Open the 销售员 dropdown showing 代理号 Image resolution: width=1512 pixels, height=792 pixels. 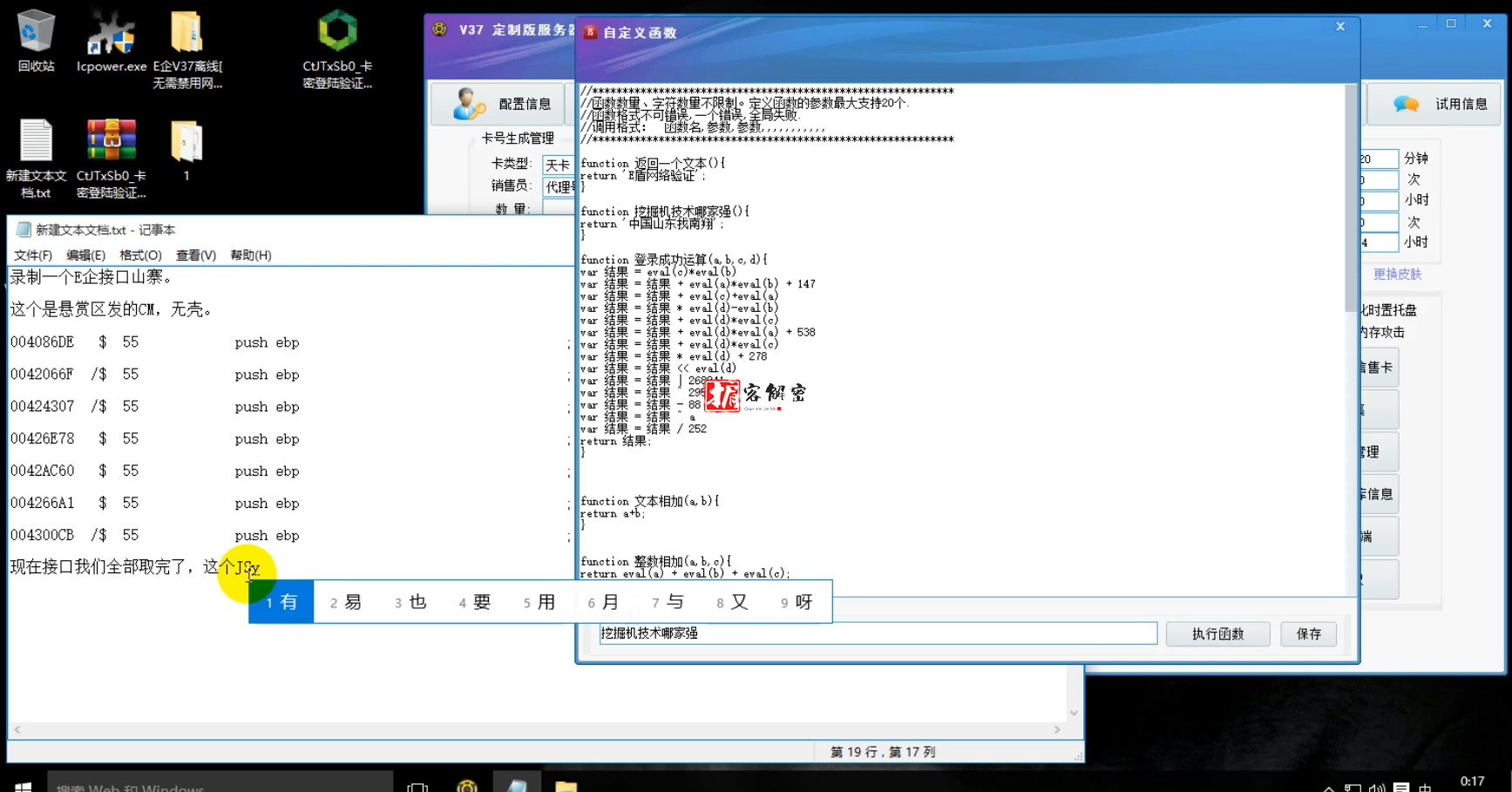558,186
